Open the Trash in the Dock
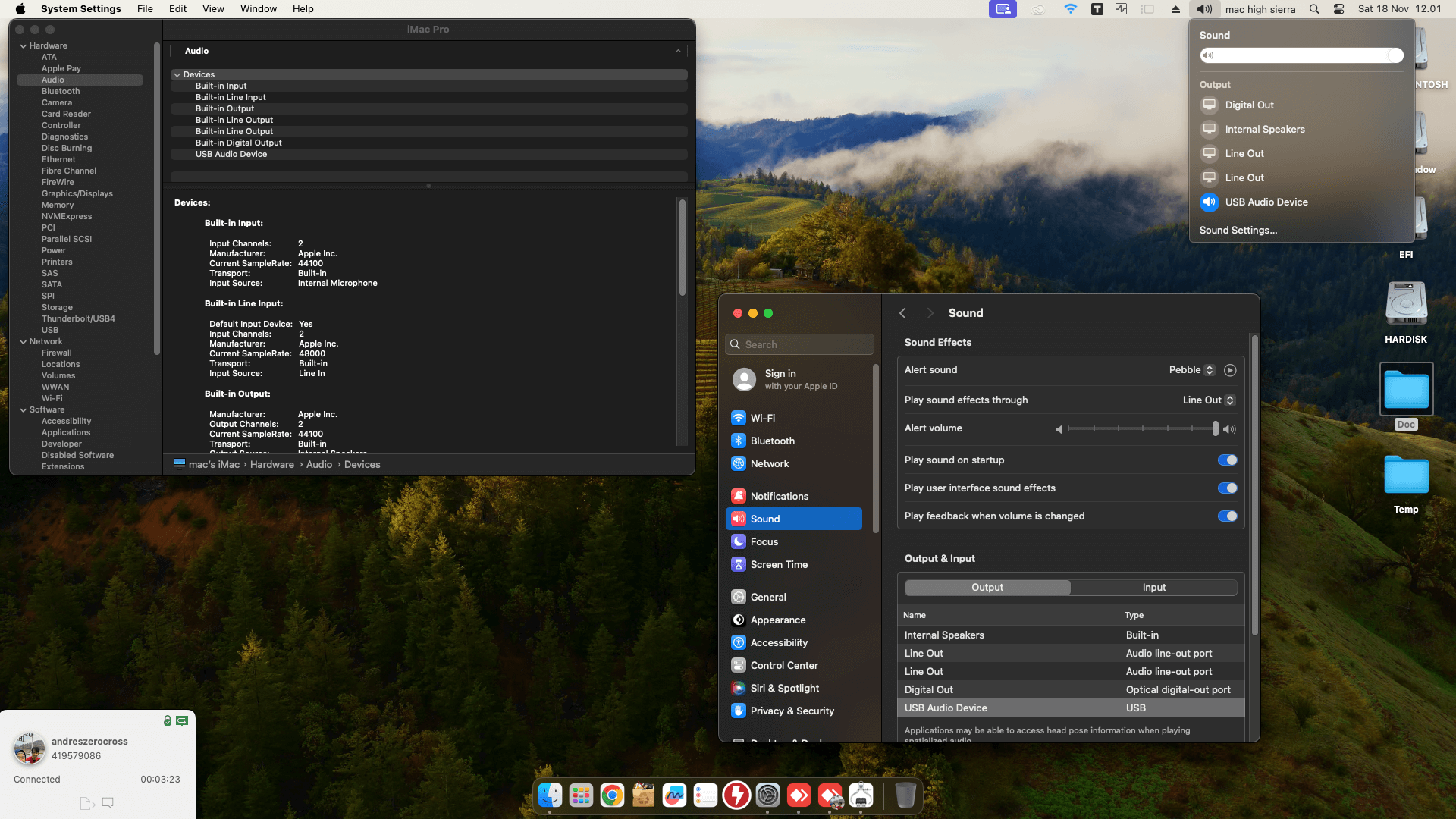The height and width of the screenshot is (819, 1456). coord(905,795)
